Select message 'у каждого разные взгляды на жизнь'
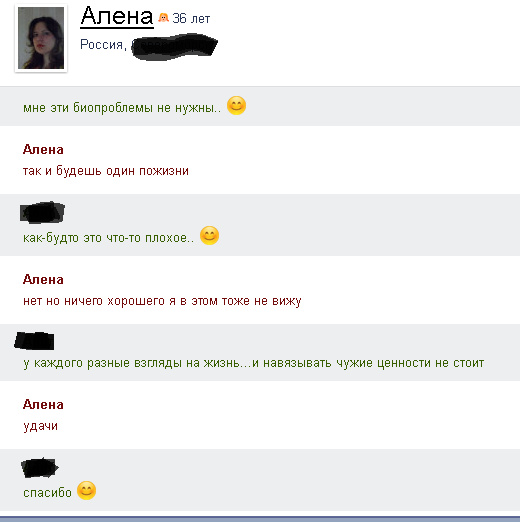This screenshot has width=520, height=522. tap(253, 363)
